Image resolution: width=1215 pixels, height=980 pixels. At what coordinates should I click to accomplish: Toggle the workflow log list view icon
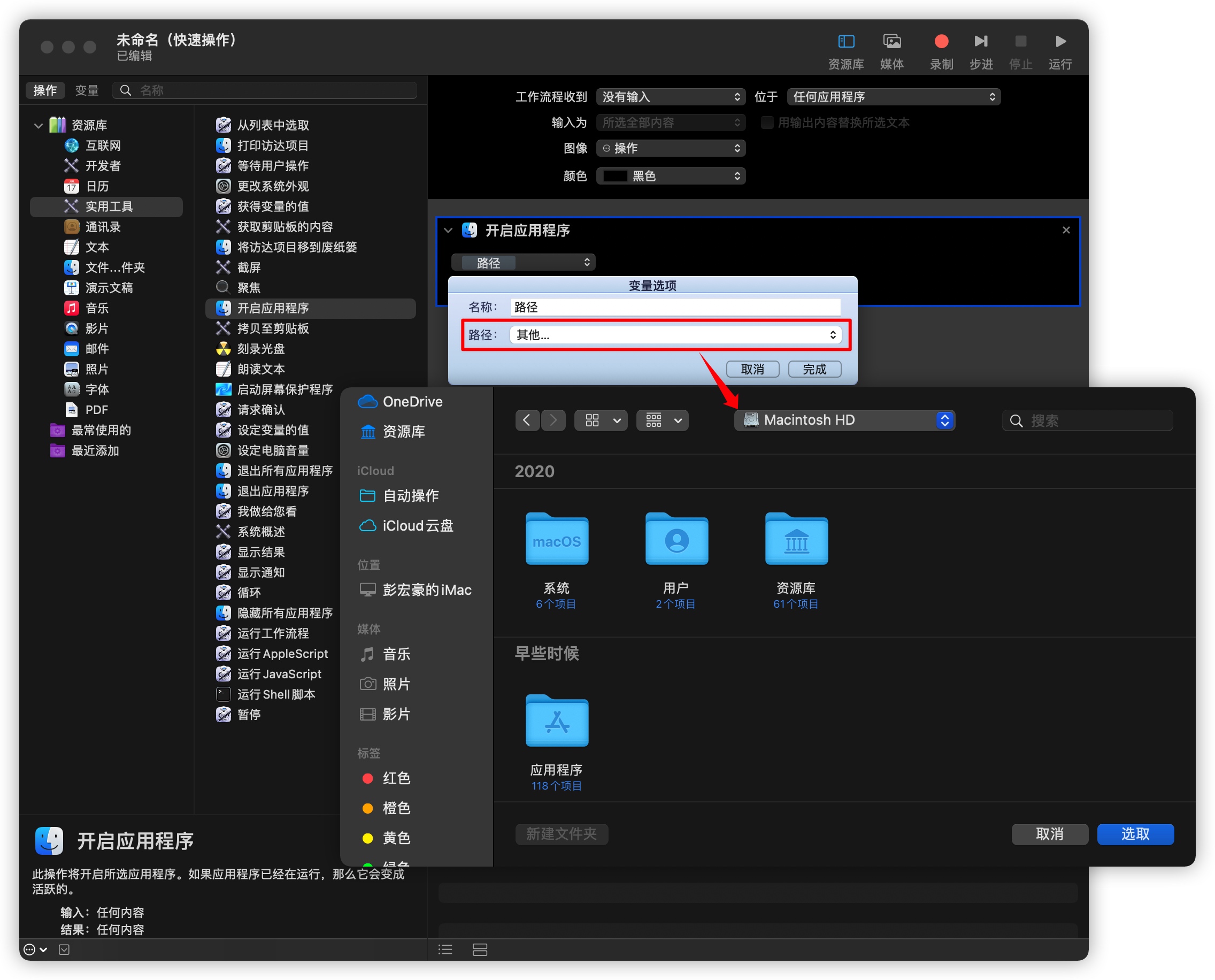coord(445,949)
